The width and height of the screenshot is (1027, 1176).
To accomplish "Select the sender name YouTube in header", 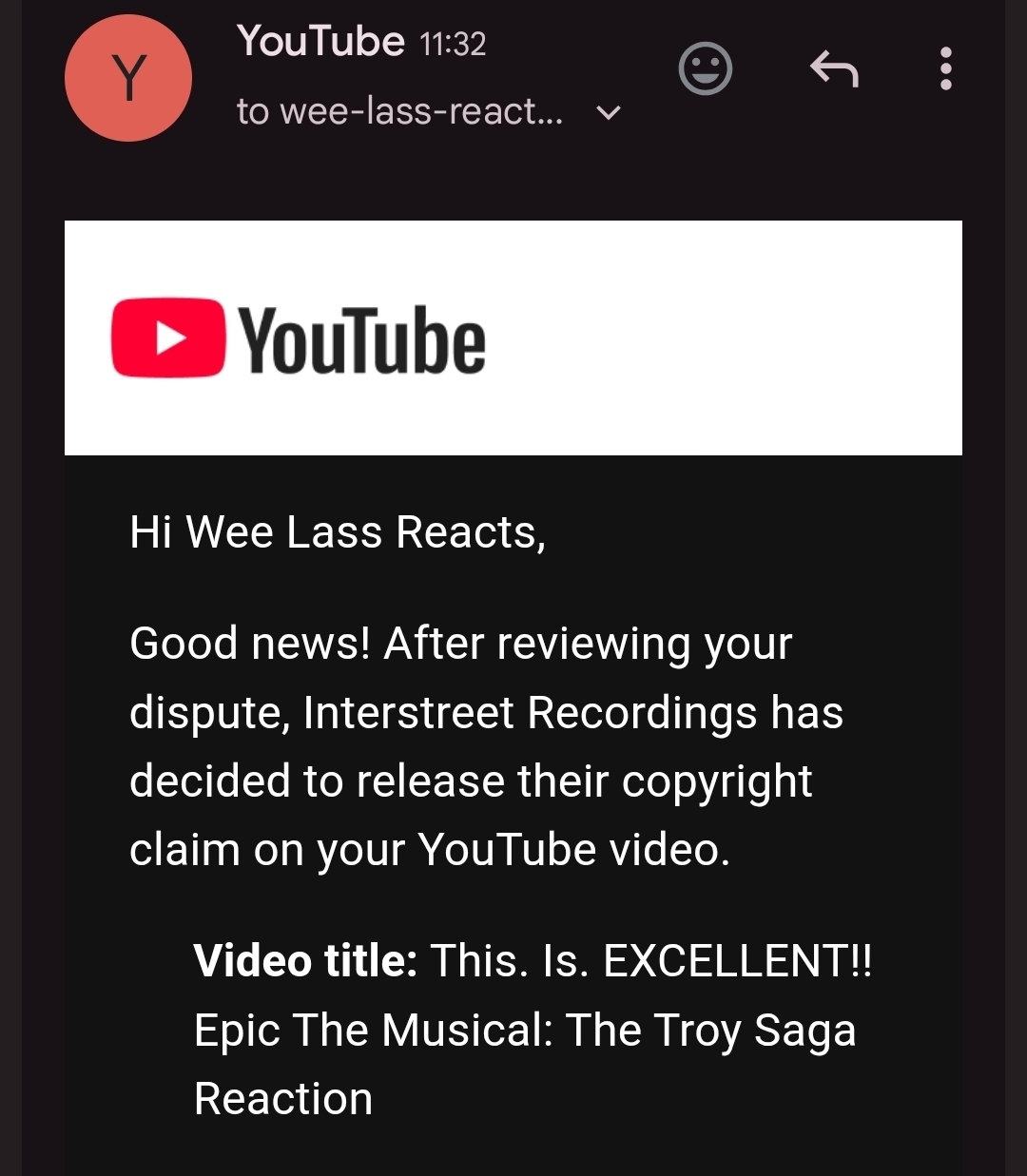I will pyautogui.click(x=320, y=42).
